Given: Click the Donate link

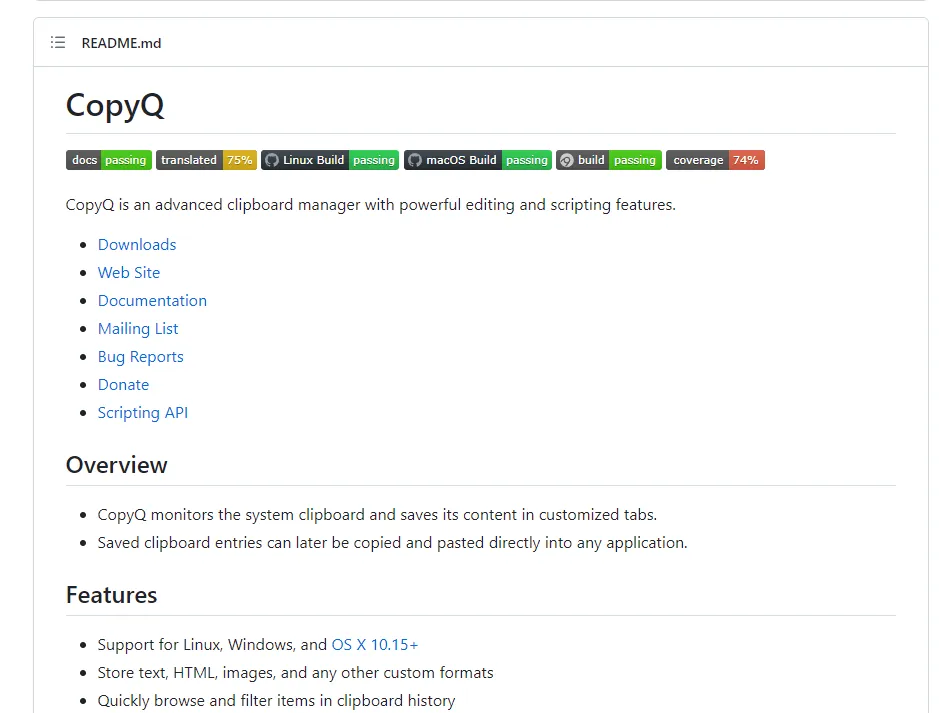Looking at the screenshot, I should [x=123, y=385].
